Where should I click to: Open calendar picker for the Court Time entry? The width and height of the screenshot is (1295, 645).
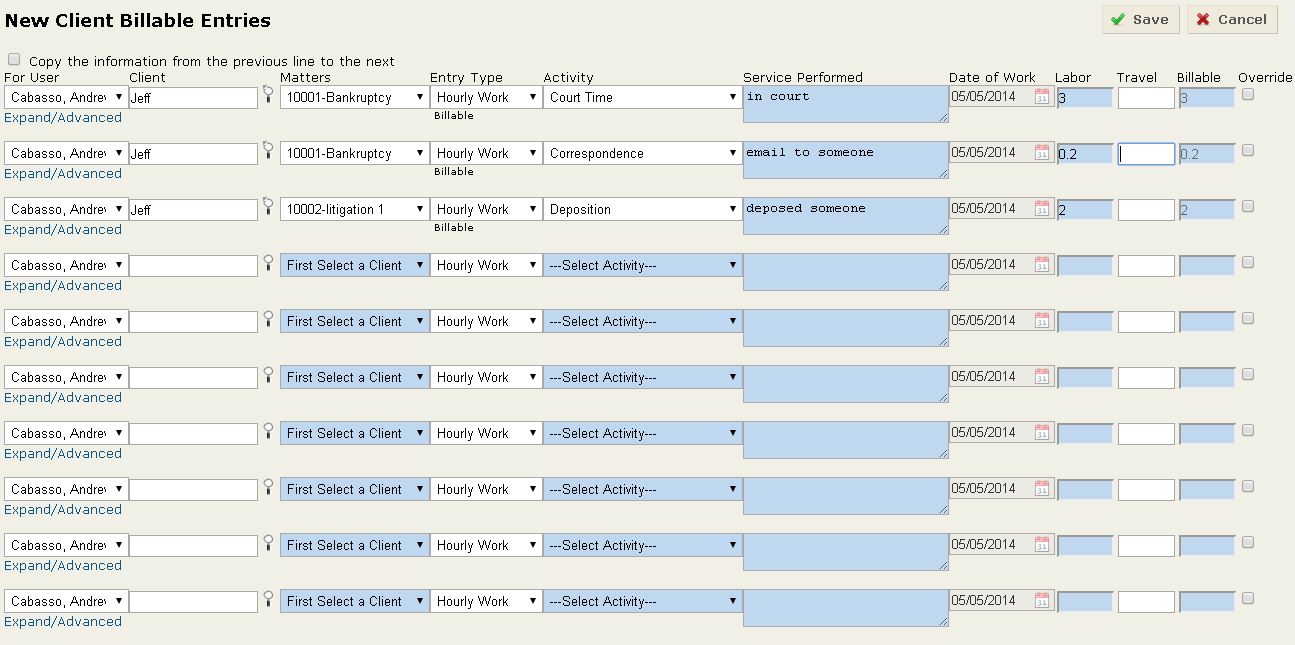(1041, 97)
